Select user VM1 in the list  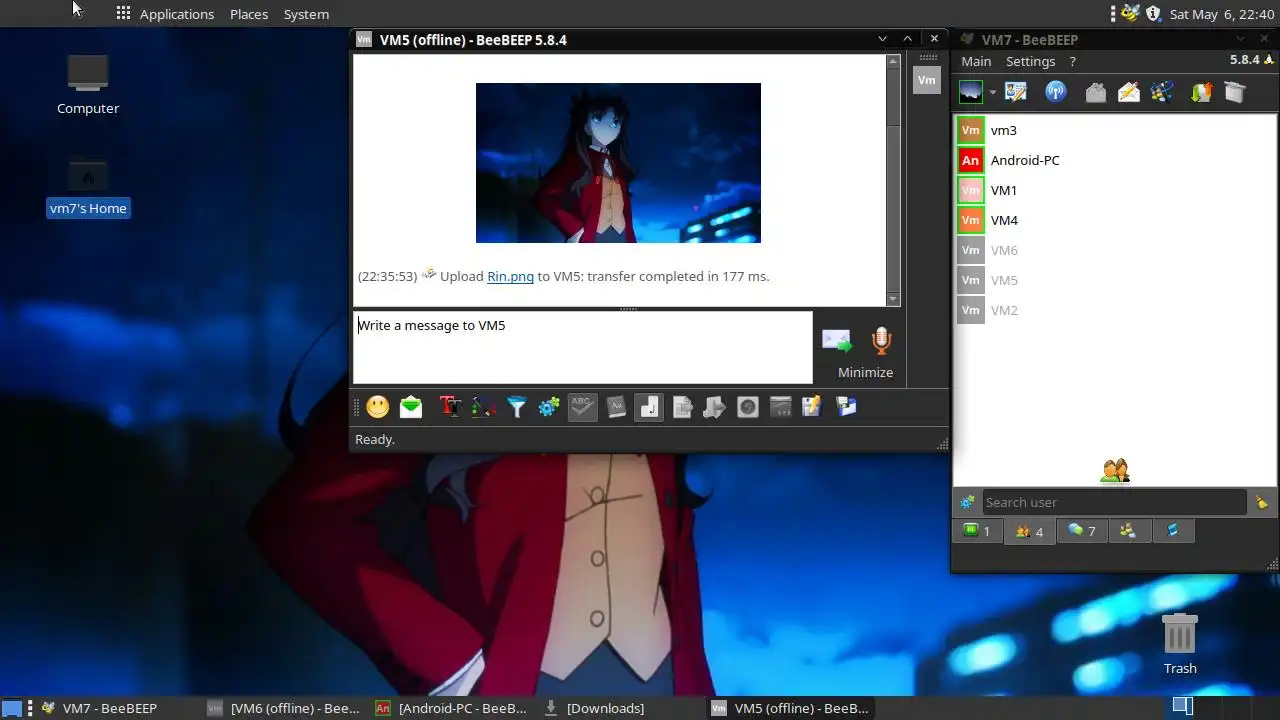1115,190
